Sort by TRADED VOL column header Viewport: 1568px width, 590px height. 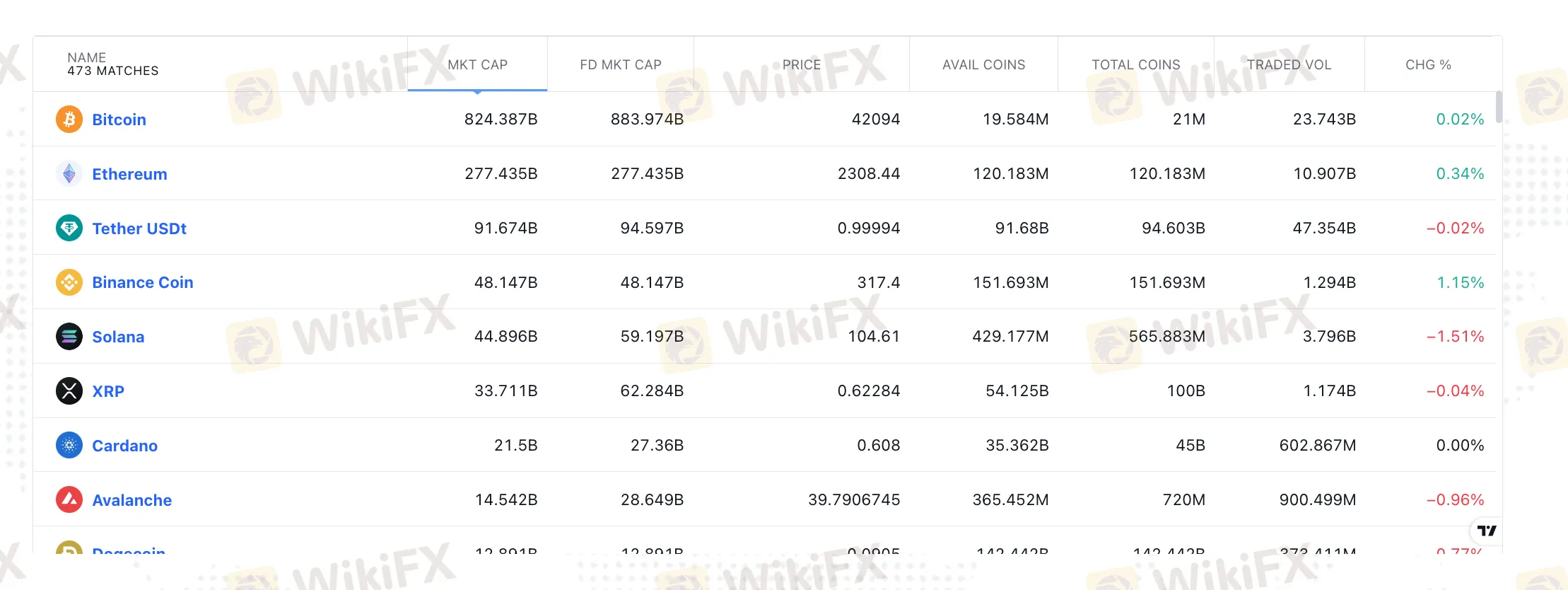pos(1289,64)
